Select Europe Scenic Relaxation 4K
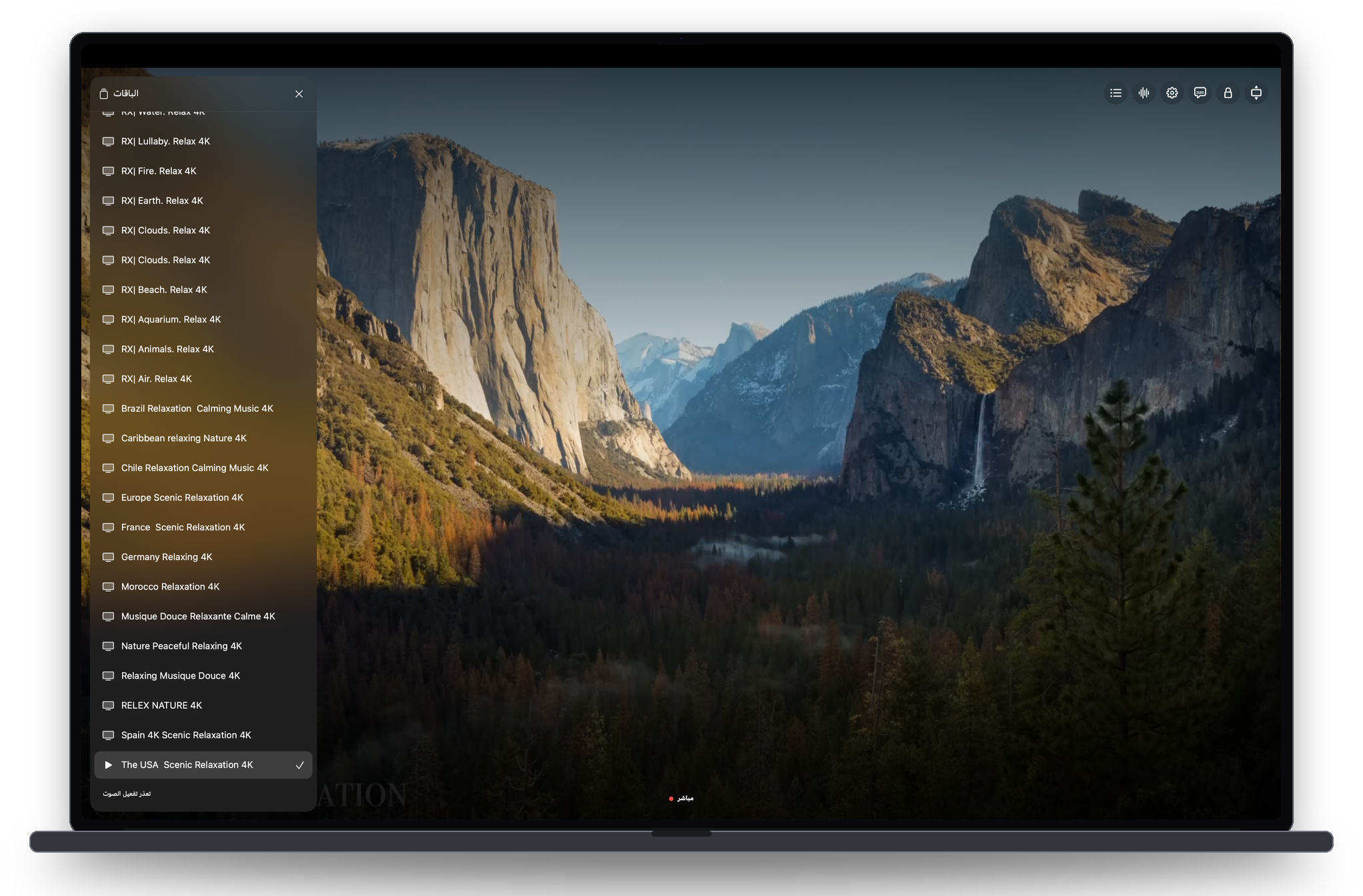The image size is (1363, 896). coord(203,498)
